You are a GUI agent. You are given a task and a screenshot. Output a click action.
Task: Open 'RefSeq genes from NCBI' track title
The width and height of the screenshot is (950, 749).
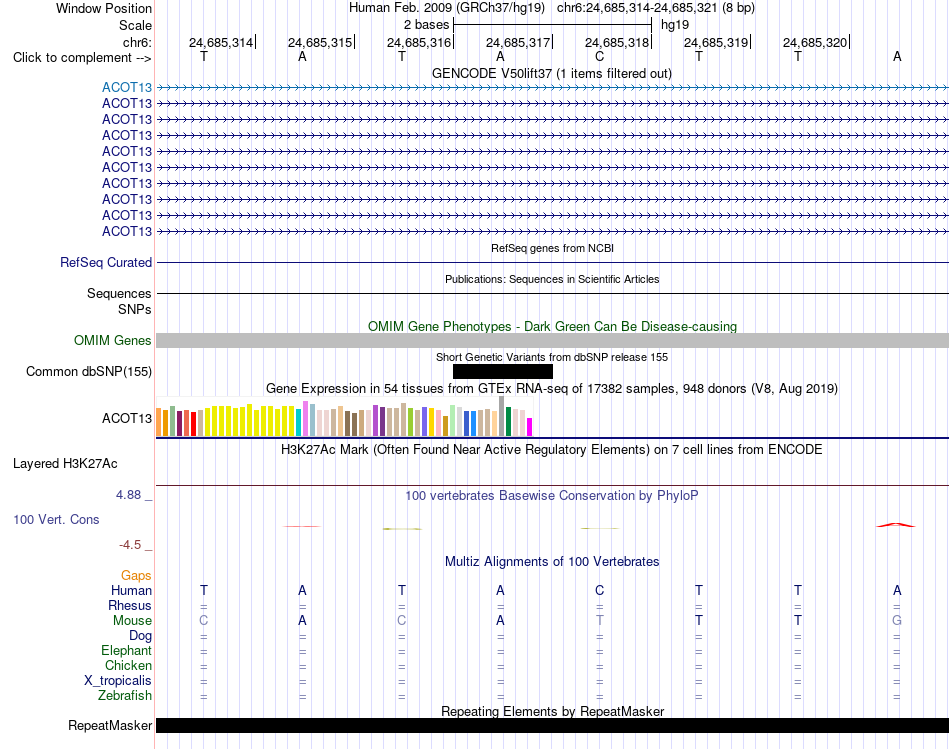552,248
